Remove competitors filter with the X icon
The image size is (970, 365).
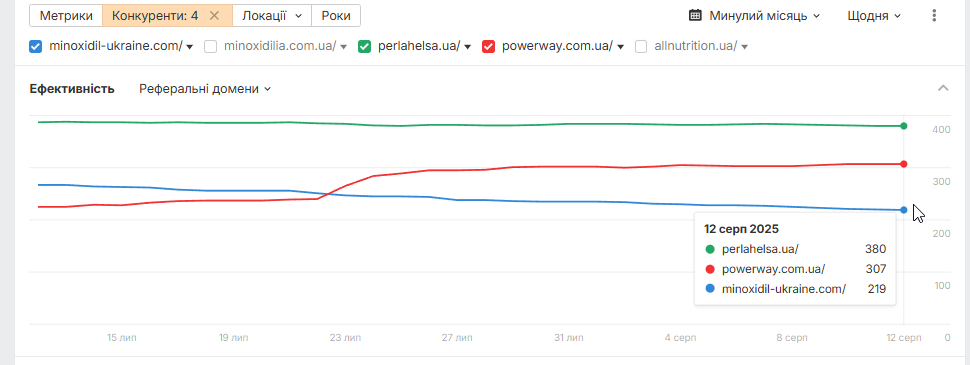pyautogui.click(x=215, y=15)
